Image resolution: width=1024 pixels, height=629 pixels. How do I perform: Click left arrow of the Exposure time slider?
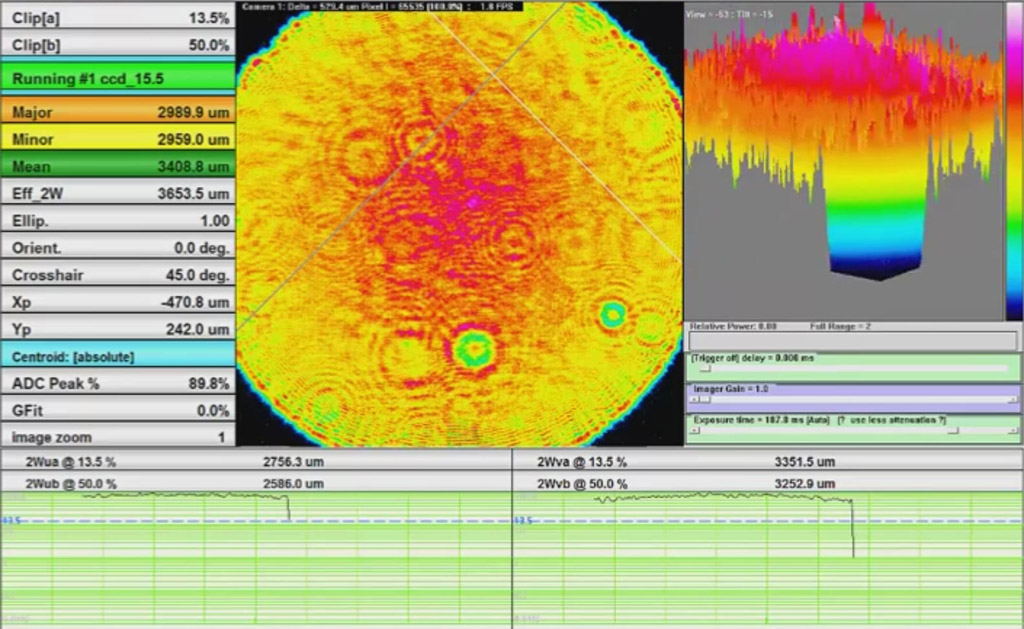click(x=694, y=430)
